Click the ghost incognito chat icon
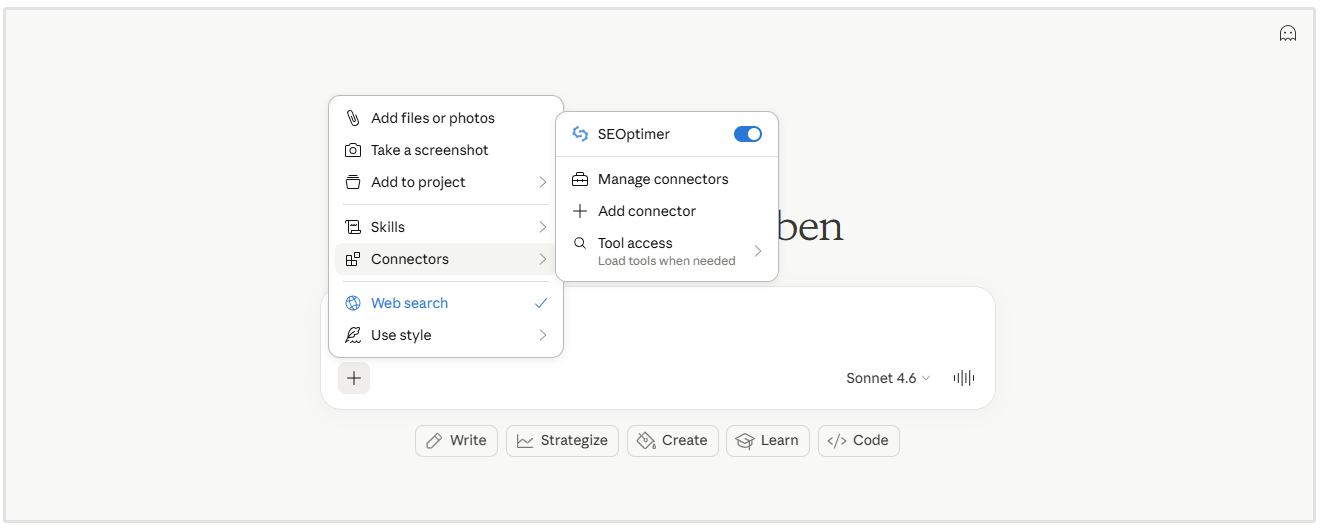Viewport: 1320px width, 530px height. click(x=1288, y=33)
